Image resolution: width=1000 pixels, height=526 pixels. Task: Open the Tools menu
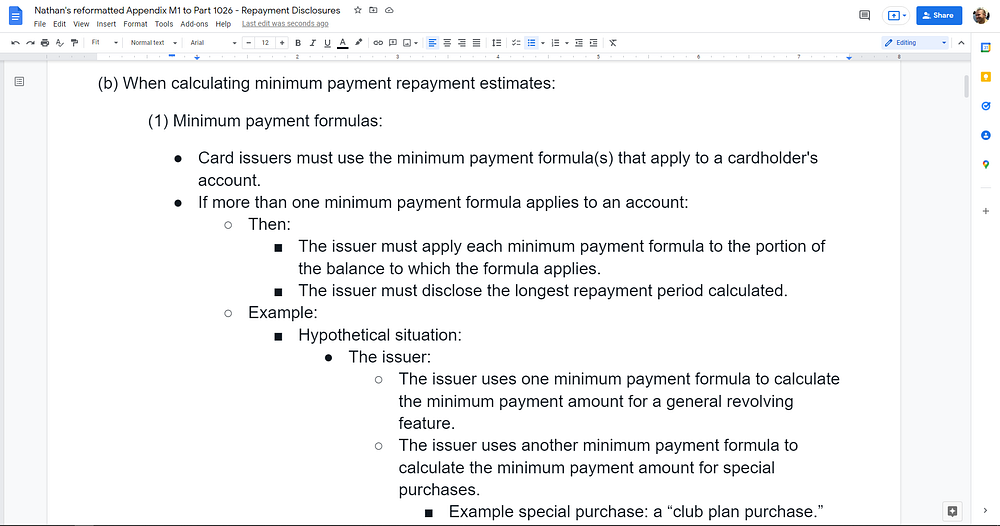click(x=164, y=24)
